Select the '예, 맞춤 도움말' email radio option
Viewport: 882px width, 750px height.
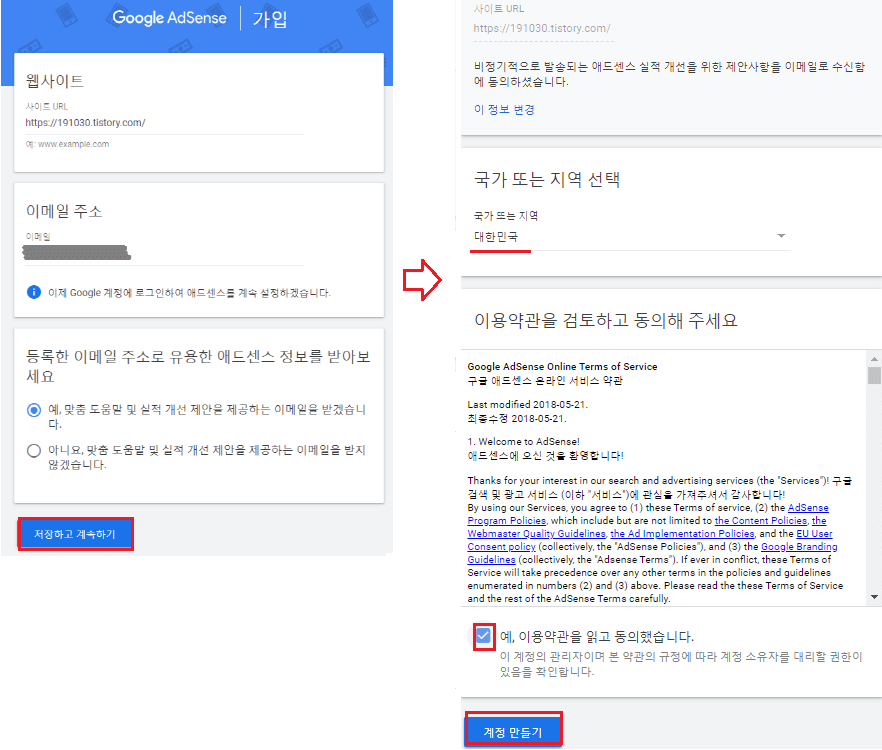click(x=34, y=410)
